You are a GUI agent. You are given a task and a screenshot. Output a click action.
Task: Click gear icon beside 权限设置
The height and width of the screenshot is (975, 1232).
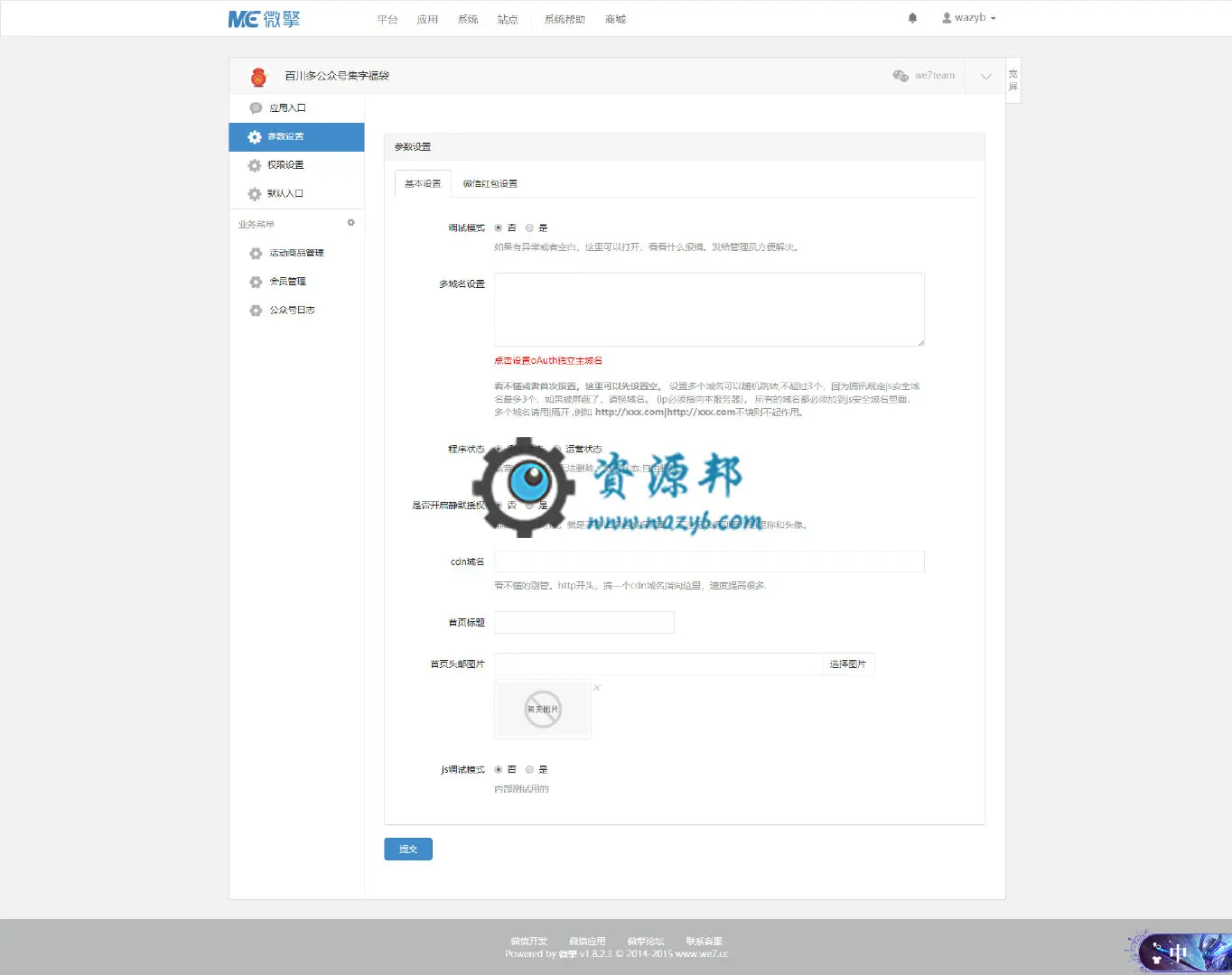(x=255, y=165)
